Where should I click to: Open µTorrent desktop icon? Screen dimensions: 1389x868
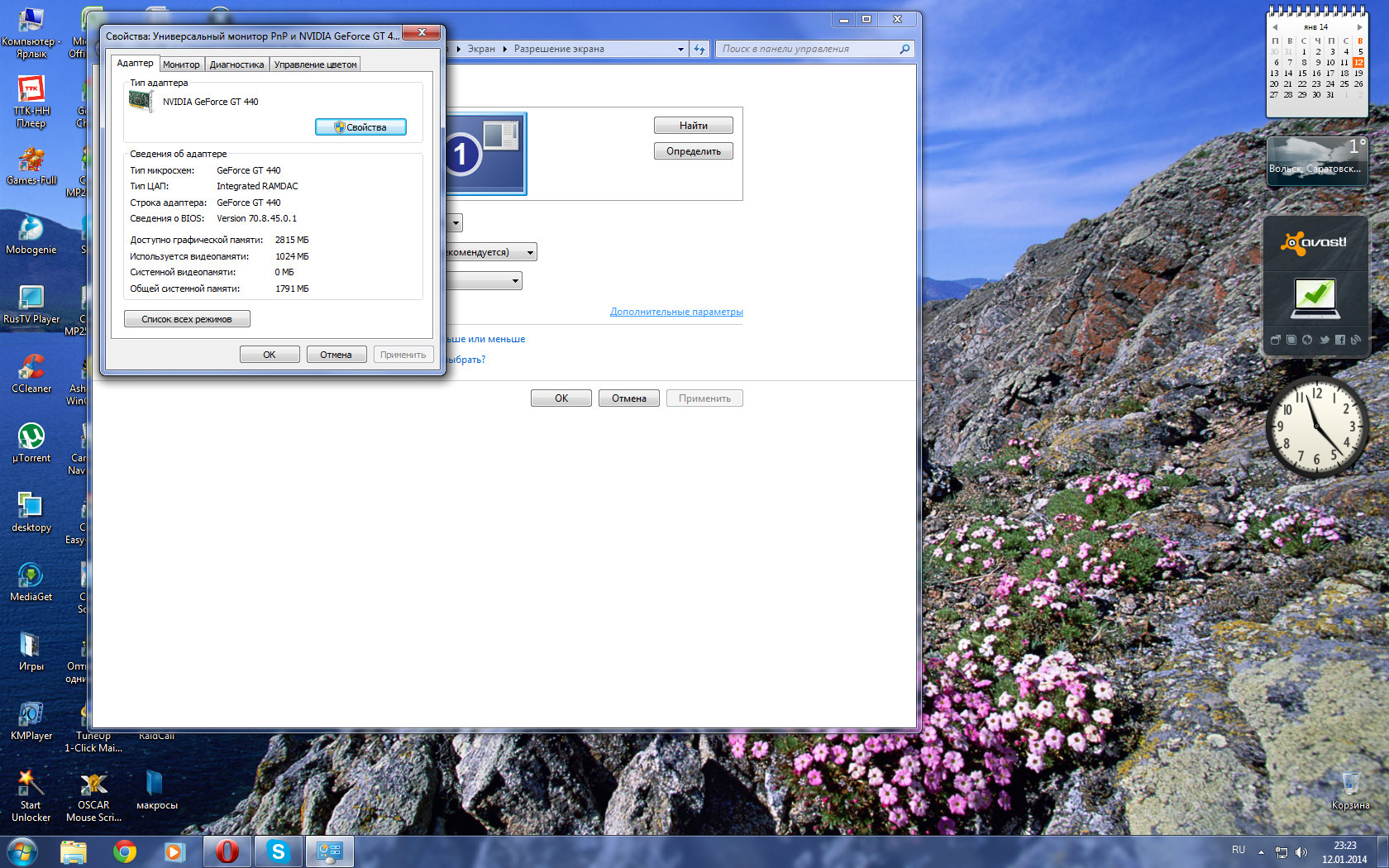[31, 443]
